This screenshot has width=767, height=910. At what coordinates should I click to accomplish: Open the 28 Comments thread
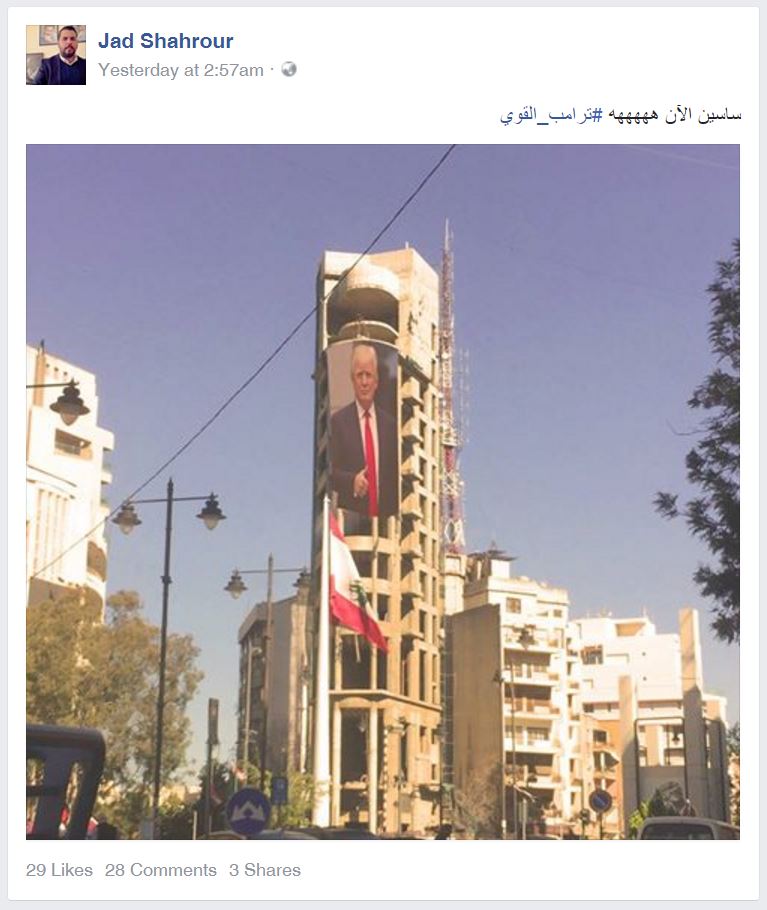coord(161,870)
